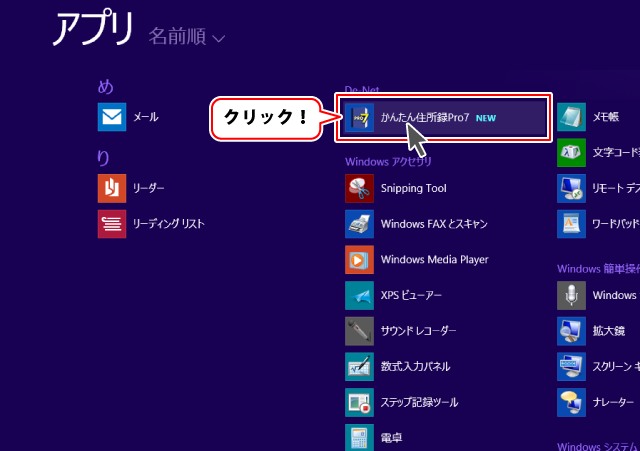The image size is (640, 451).
Task: Click the リーディング リスト label
Action: (x=169, y=224)
